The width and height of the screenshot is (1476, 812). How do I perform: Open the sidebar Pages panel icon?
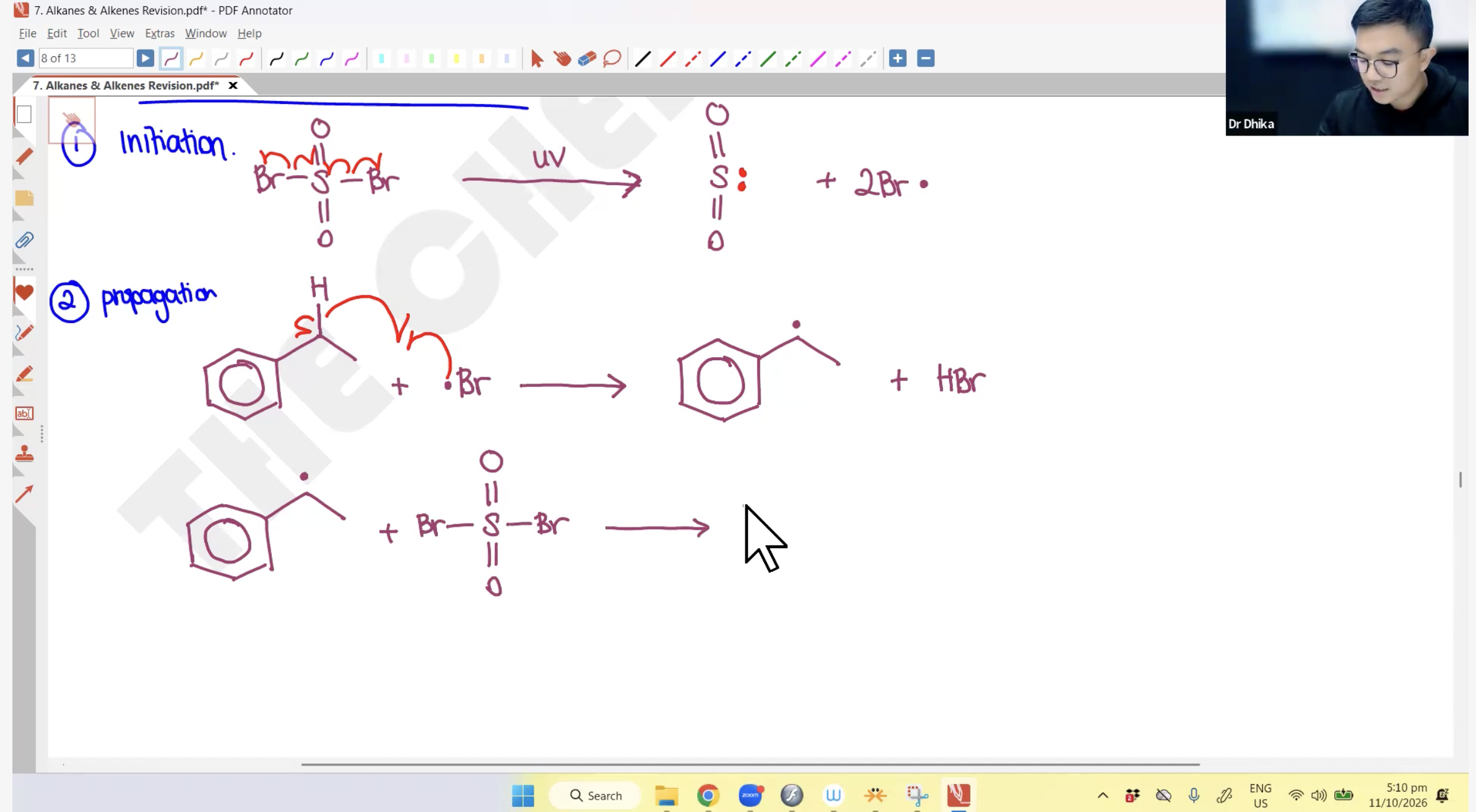24,114
